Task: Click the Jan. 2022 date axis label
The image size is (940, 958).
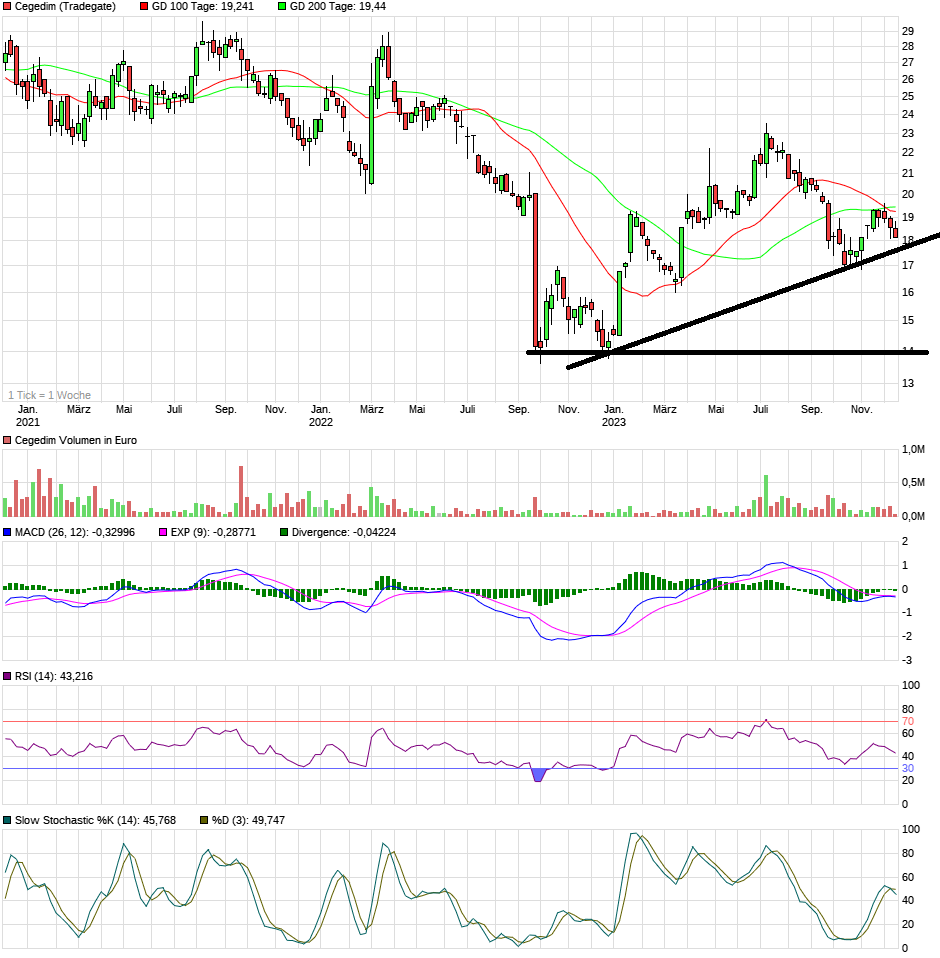Action: [x=321, y=415]
